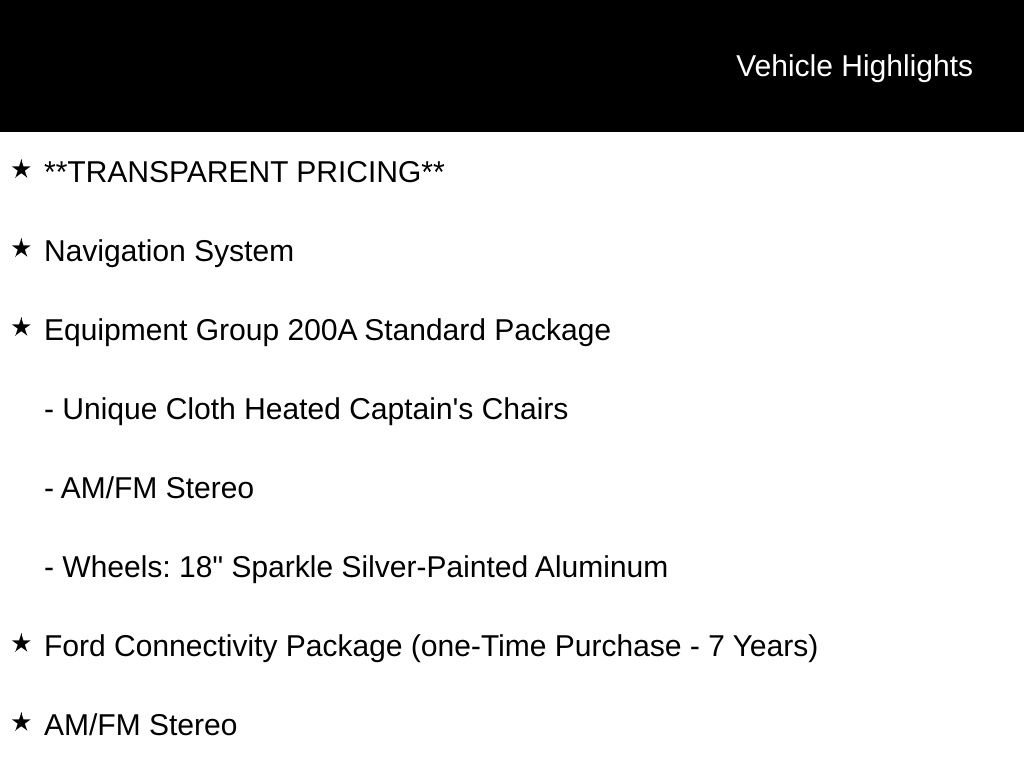Click the starred AM/FM Stereo text at bottom
Viewport: 1024px width, 768px height.
point(140,725)
